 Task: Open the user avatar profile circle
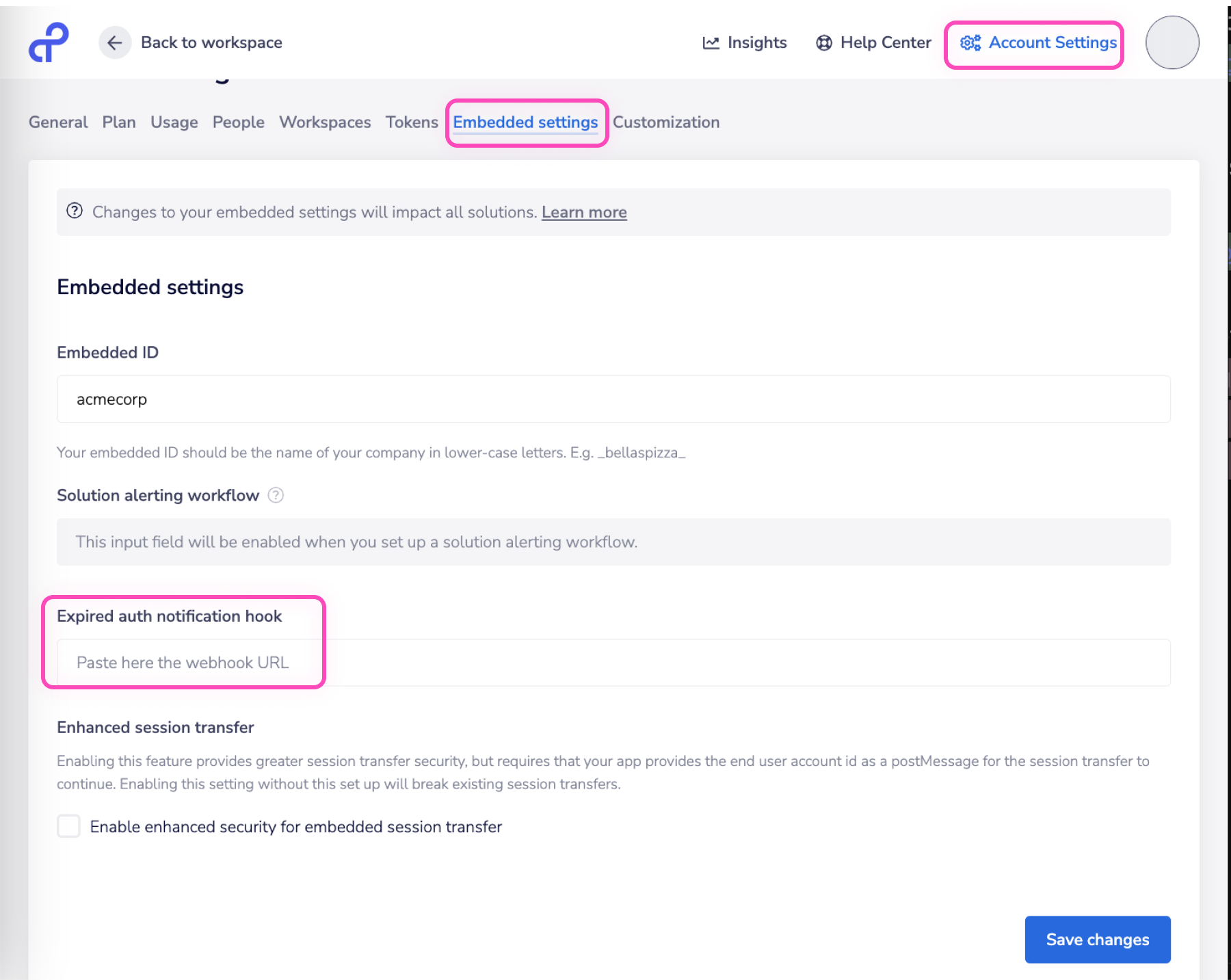[1172, 43]
